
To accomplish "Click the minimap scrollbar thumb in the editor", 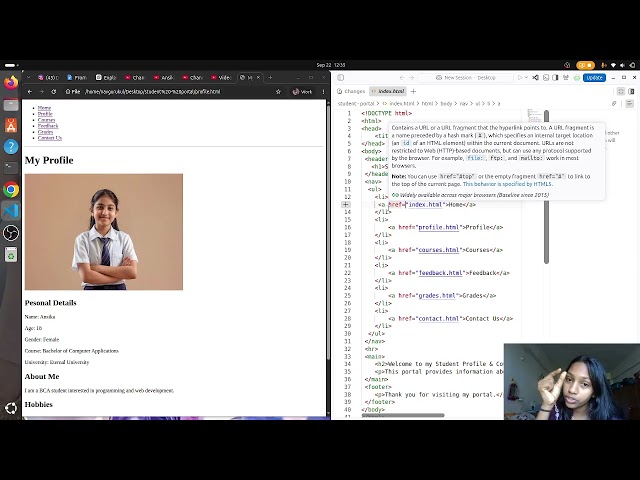I will pyautogui.click(x=546, y=187).
